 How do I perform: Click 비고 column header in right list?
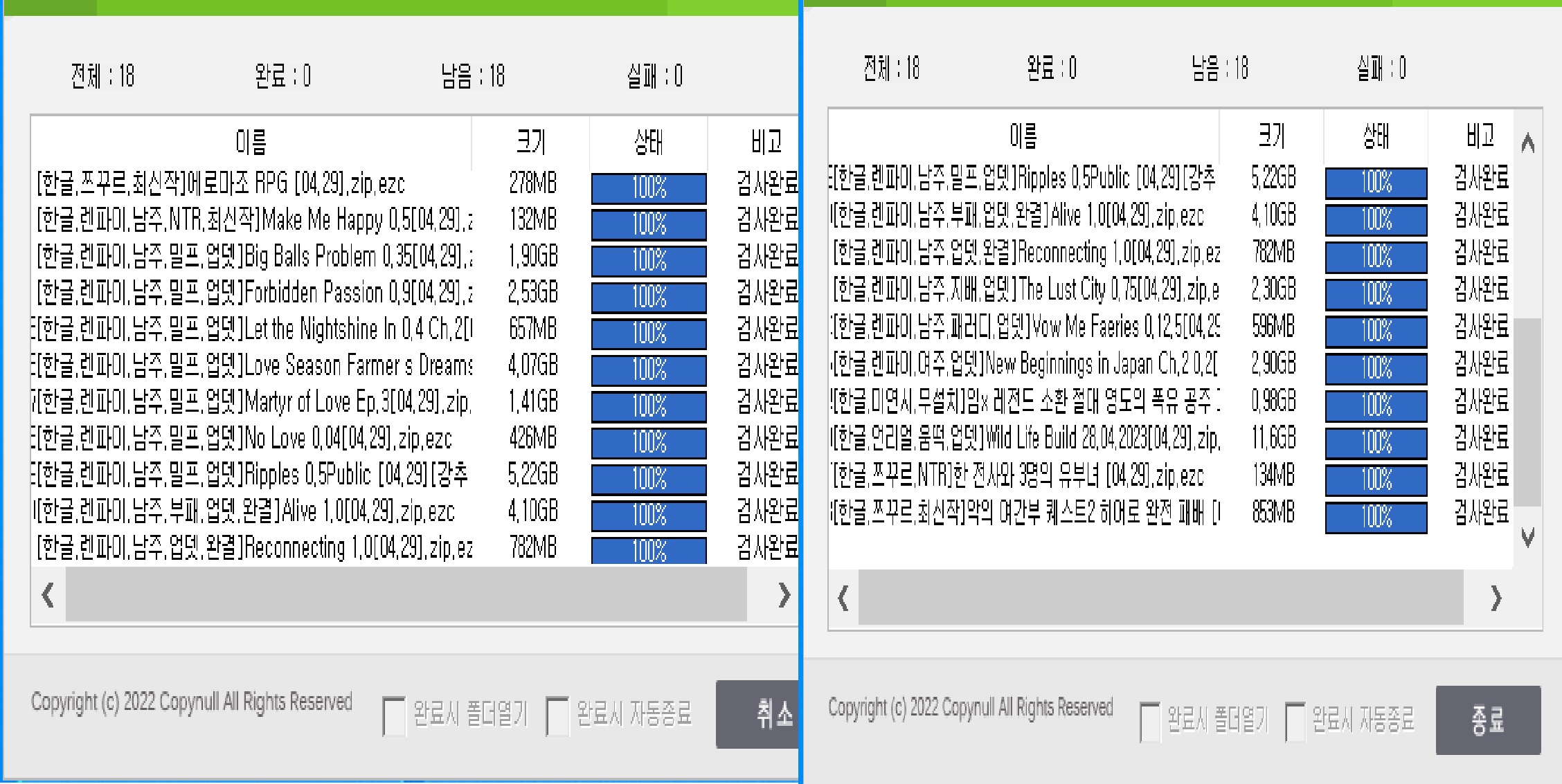tap(1479, 135)
